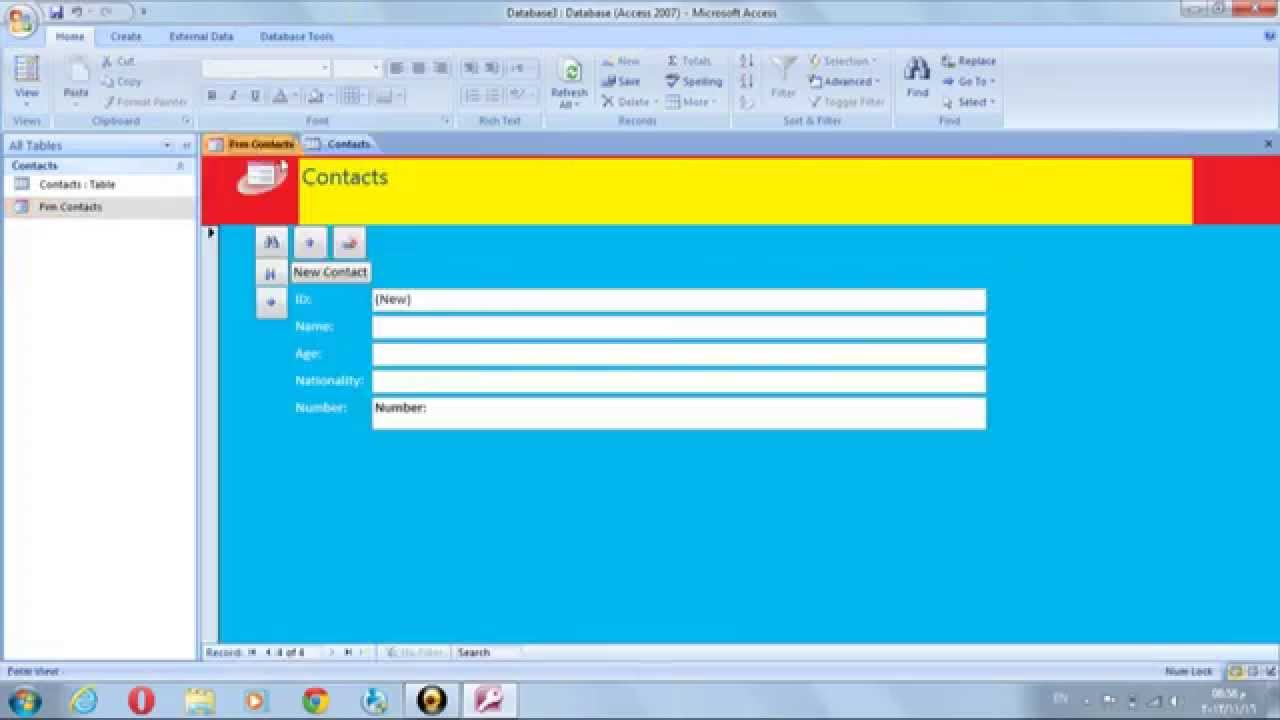Switch to the Database Tools tab
This screenshot has width=1280, height=720.
(x=296, y=36)
